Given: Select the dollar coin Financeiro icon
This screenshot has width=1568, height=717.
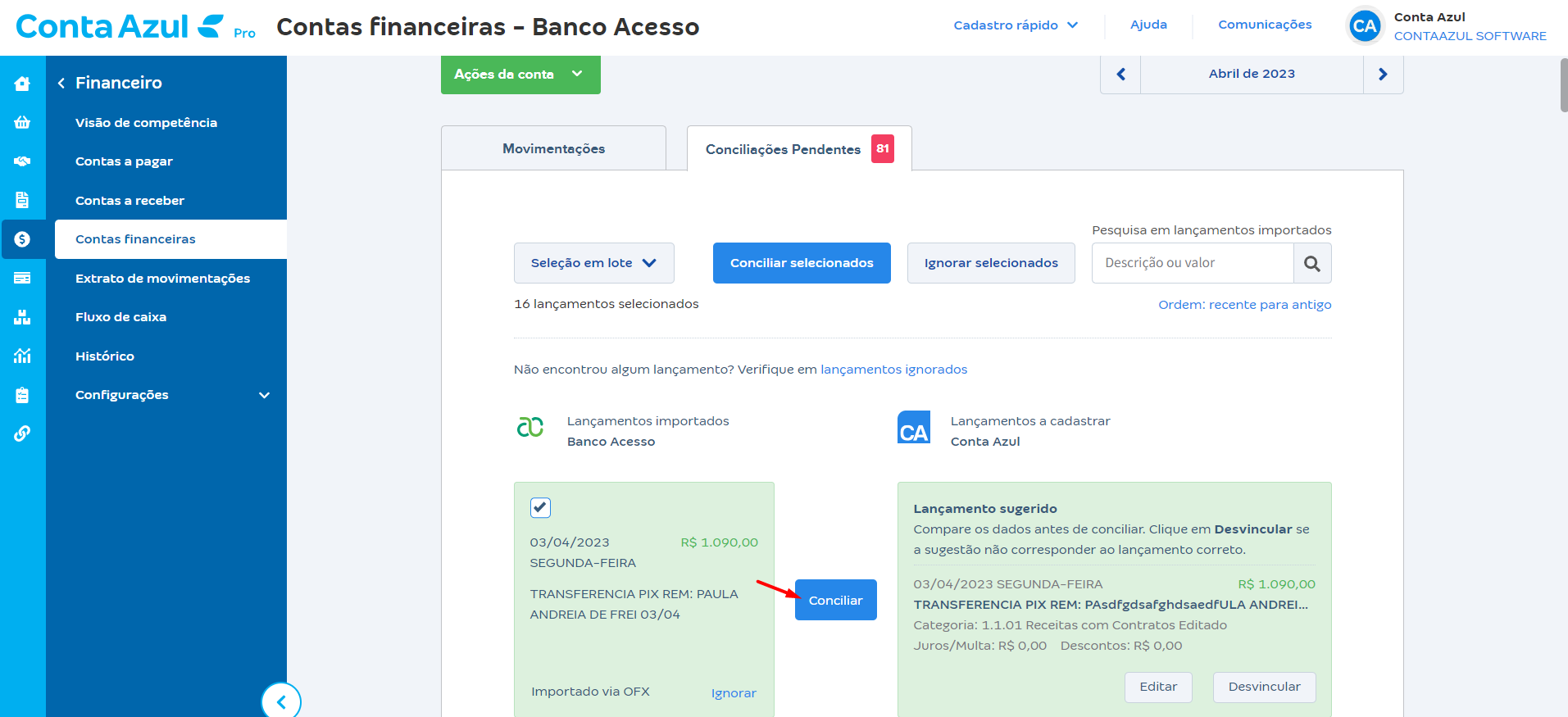Looking at the screenshot, I should (22, 239).
